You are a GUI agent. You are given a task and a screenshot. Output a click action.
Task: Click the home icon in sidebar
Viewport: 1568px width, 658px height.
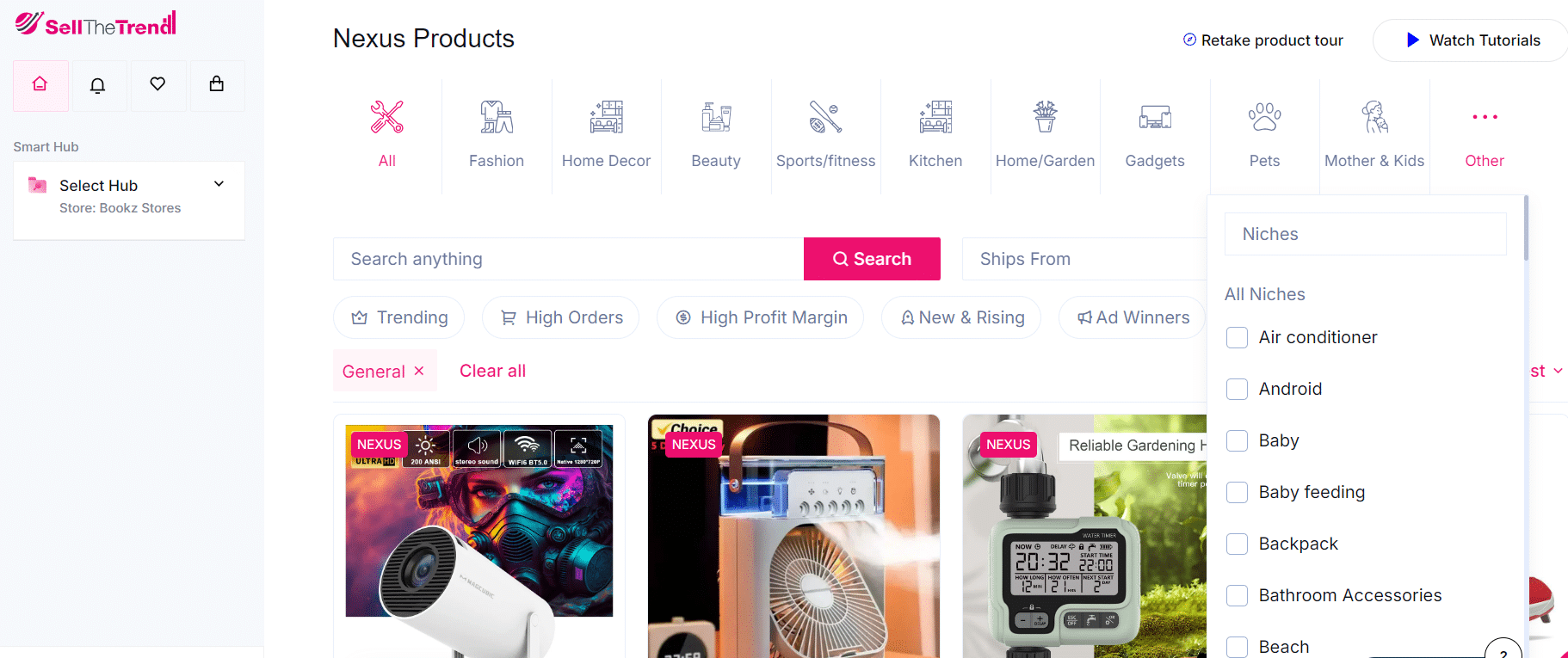tap(40, 85)
